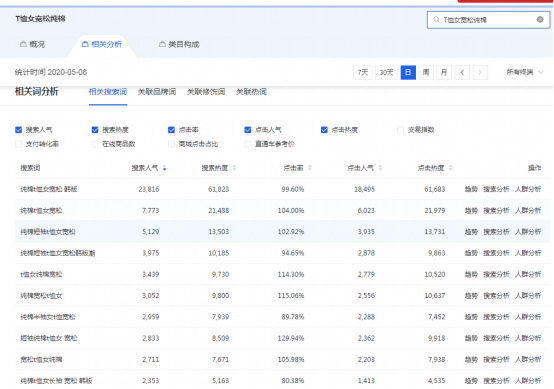Viewport: 554px width, 389px height.
Task: Select the 周 granularity button
Action: (426, 72)
